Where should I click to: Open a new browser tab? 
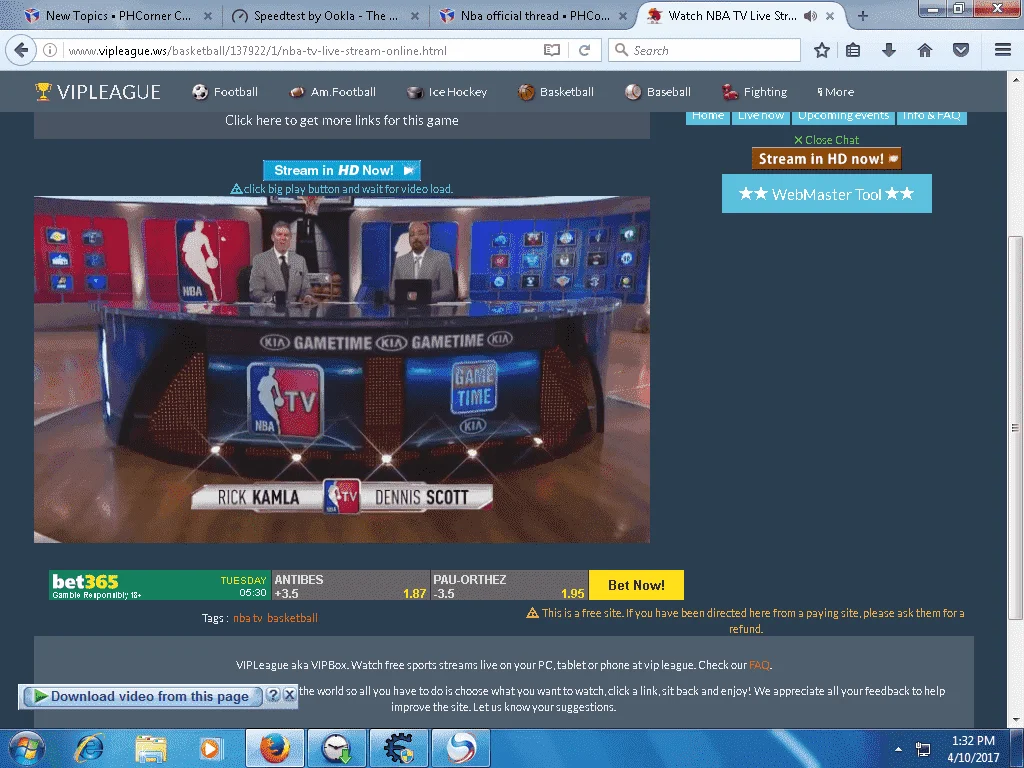[x=862, y=16]
